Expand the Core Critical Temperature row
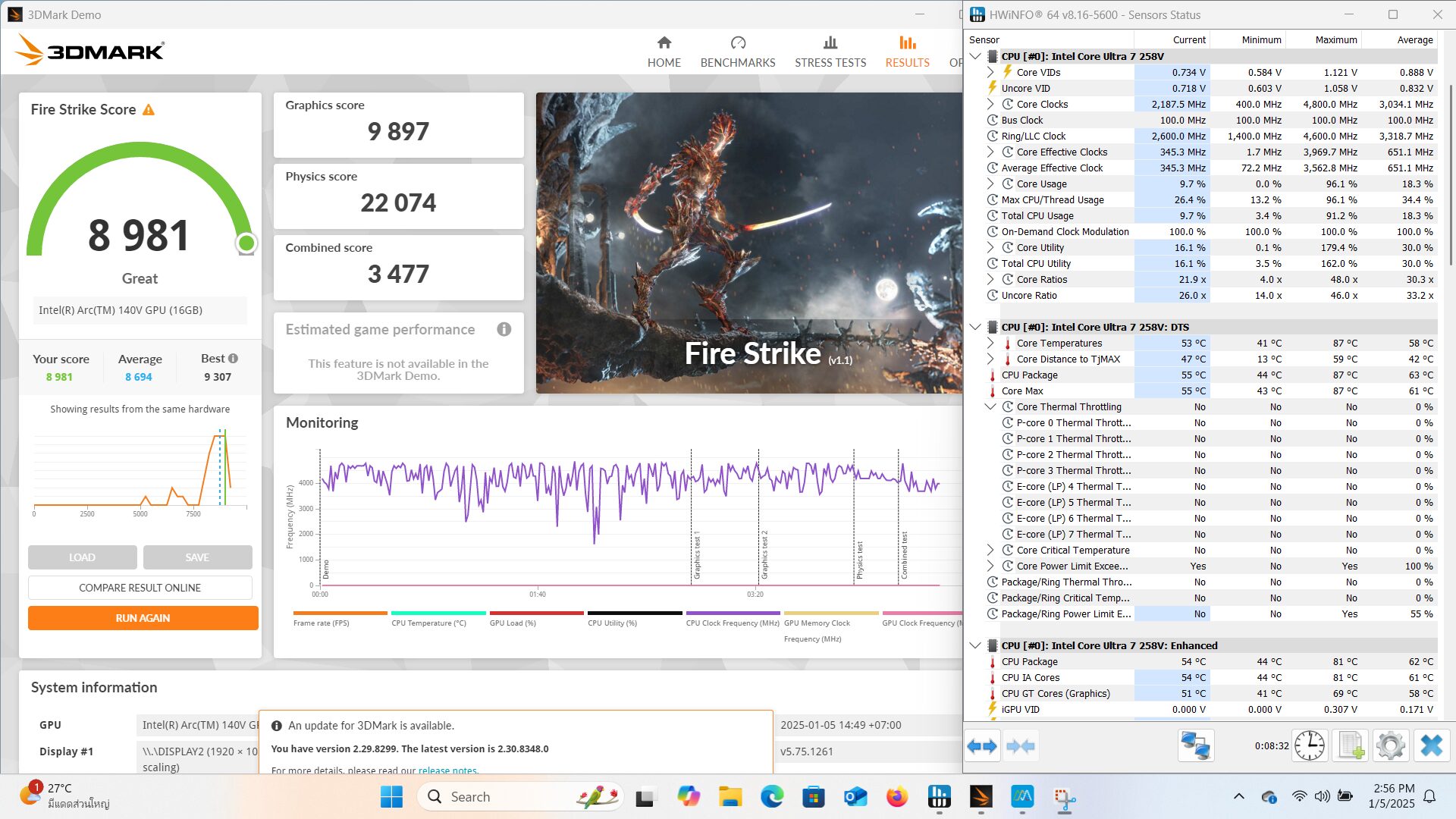 pyautogui.click(x=990, y=550)
